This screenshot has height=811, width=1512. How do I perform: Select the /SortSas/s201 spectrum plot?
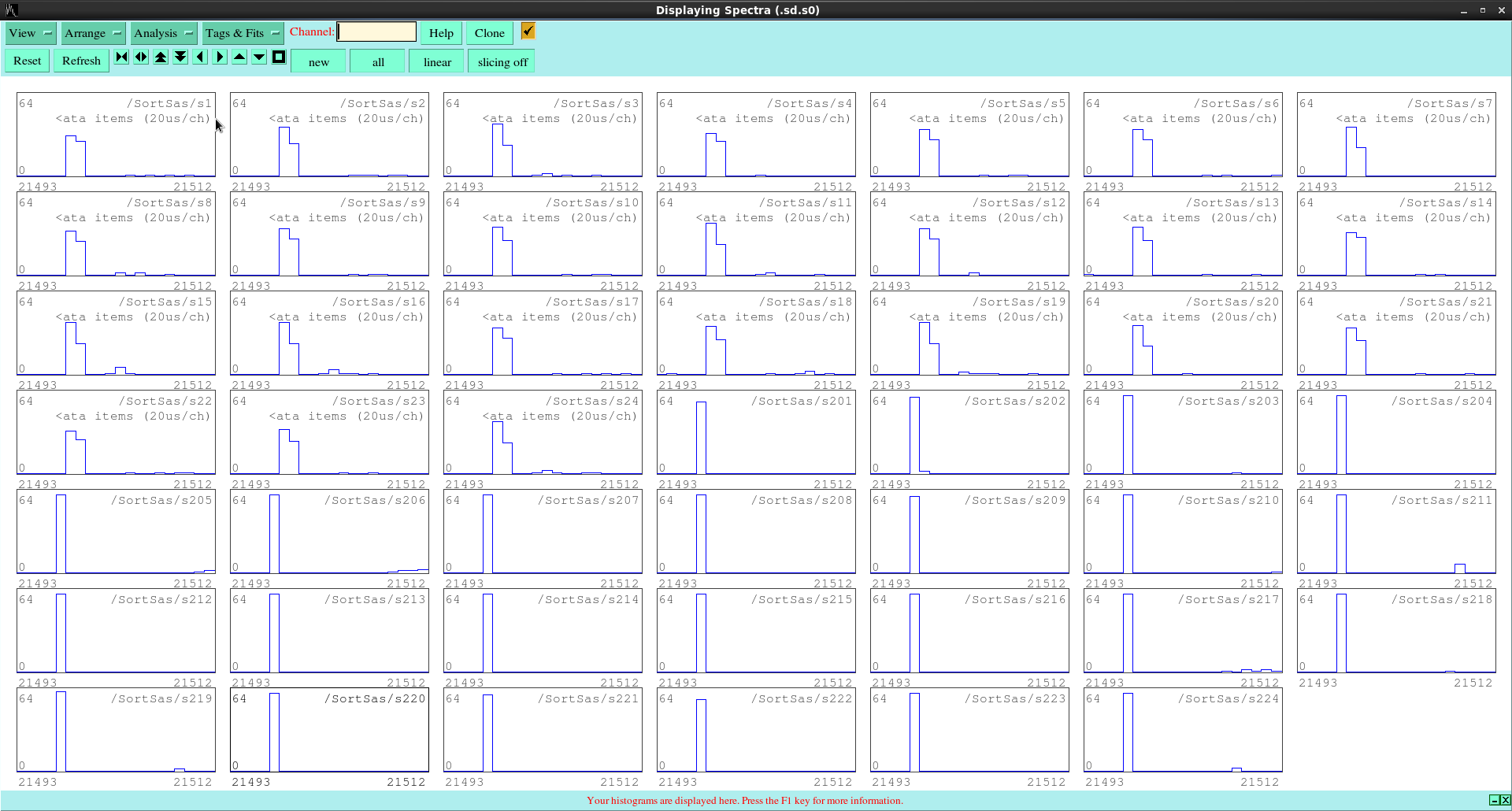756,432
